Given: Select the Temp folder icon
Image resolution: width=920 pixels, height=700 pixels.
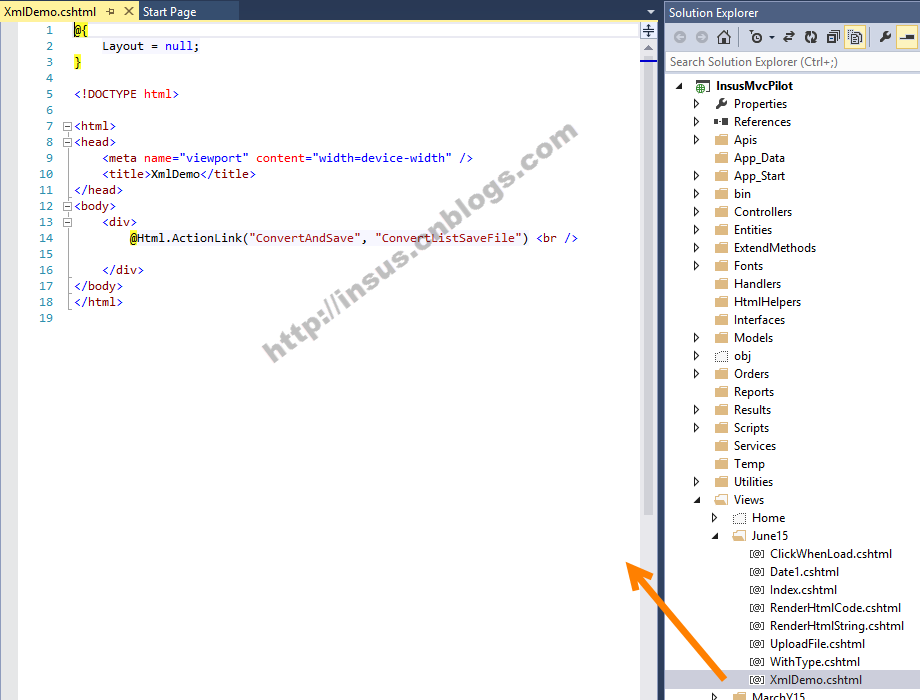Looking at the screenshot, I should [x=721, y=464].
